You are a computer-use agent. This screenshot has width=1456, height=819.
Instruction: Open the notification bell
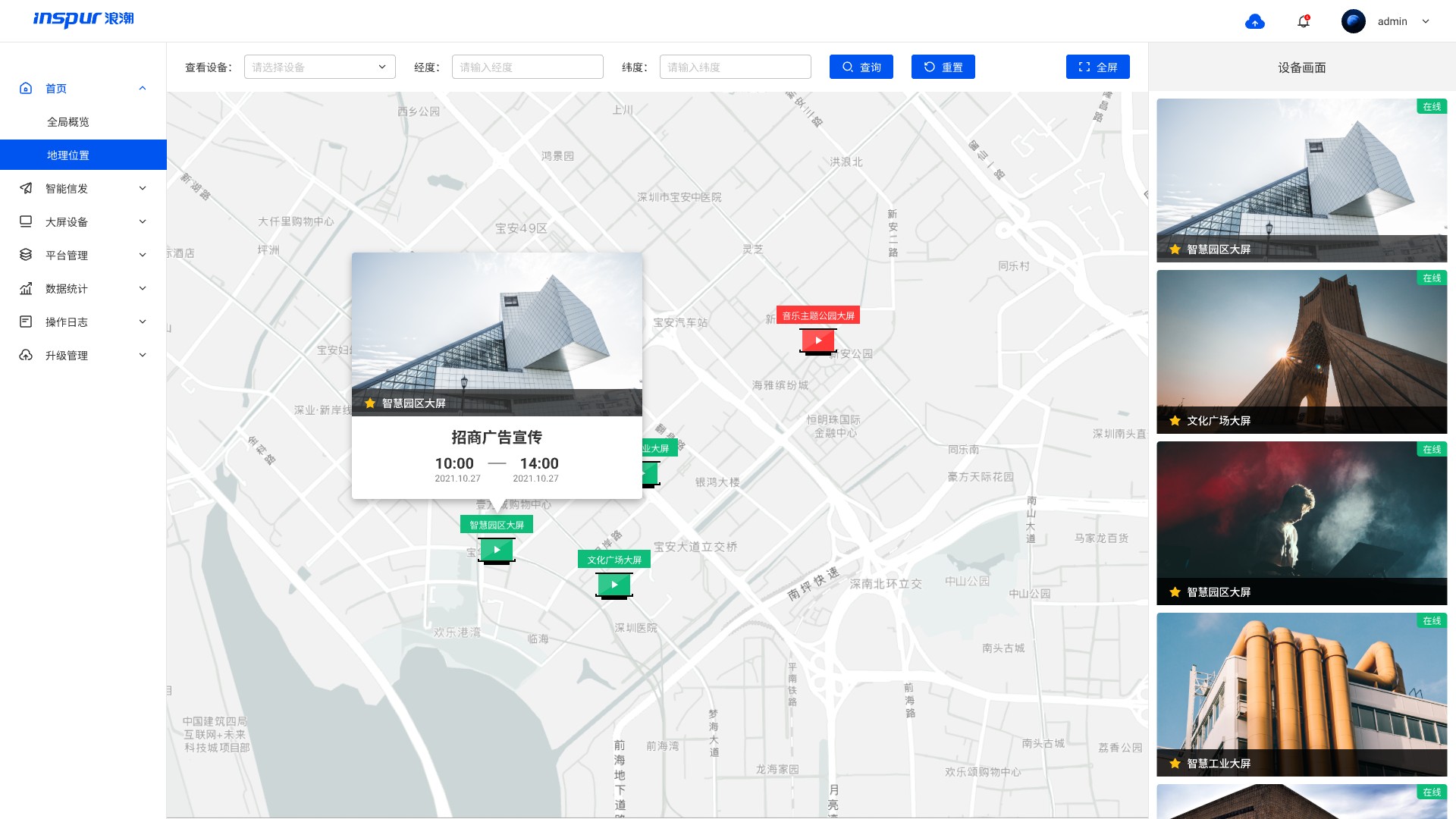click(1304, 21)
